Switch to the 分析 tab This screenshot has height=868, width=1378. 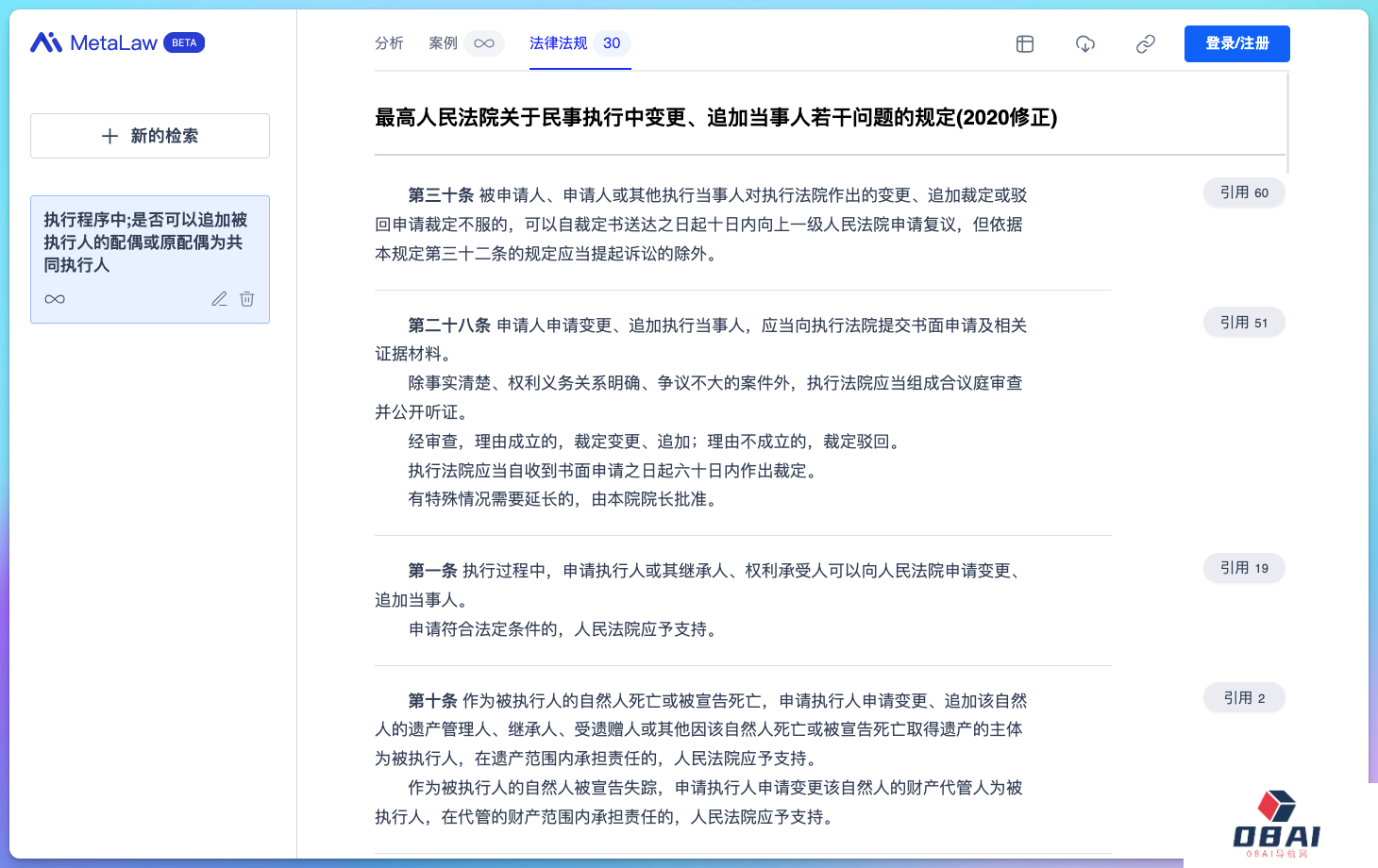pos(389,43)
